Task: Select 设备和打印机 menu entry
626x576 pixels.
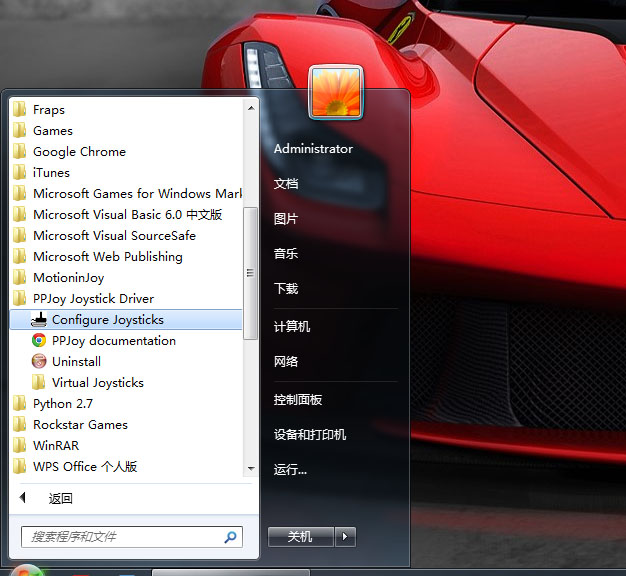Action: (310, 435)
